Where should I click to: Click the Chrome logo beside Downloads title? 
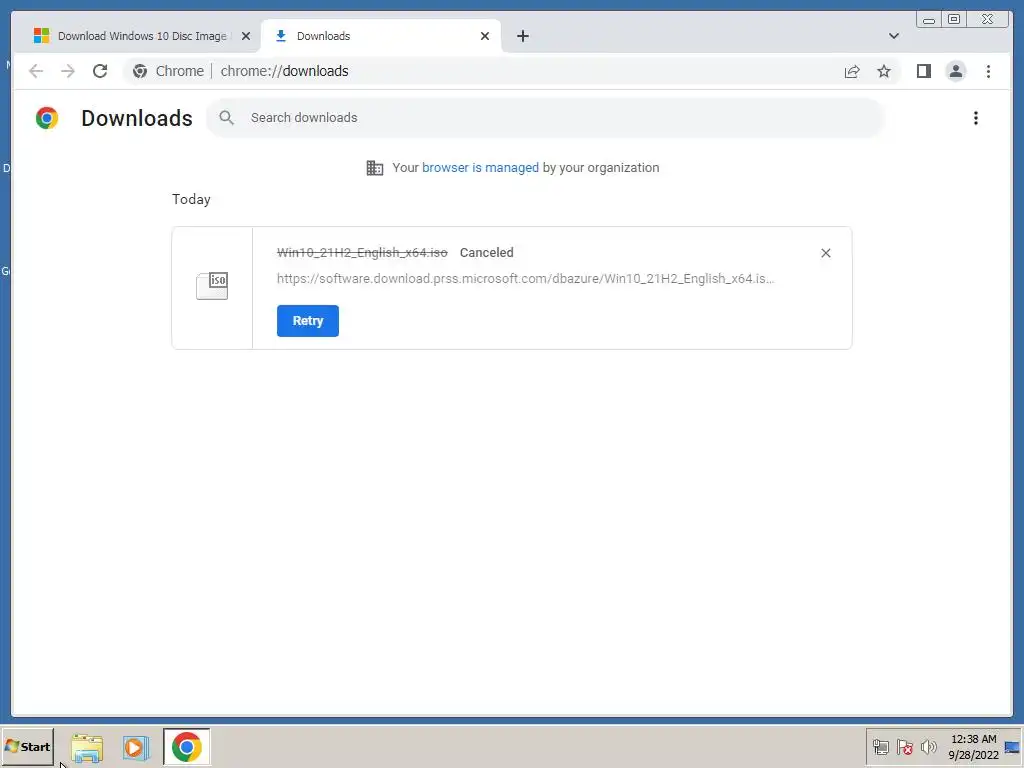(47, 118)
